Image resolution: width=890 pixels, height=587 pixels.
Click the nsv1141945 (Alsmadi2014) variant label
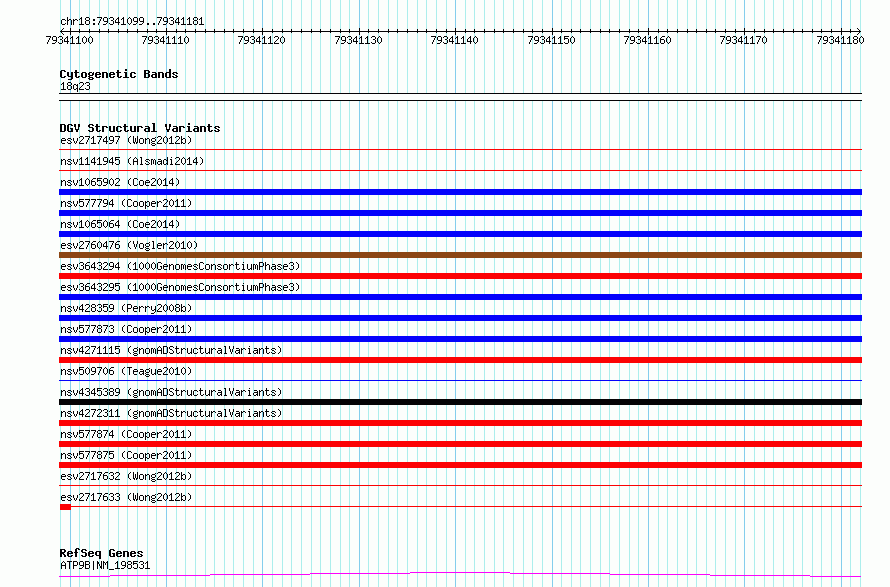tap(132, 161)
